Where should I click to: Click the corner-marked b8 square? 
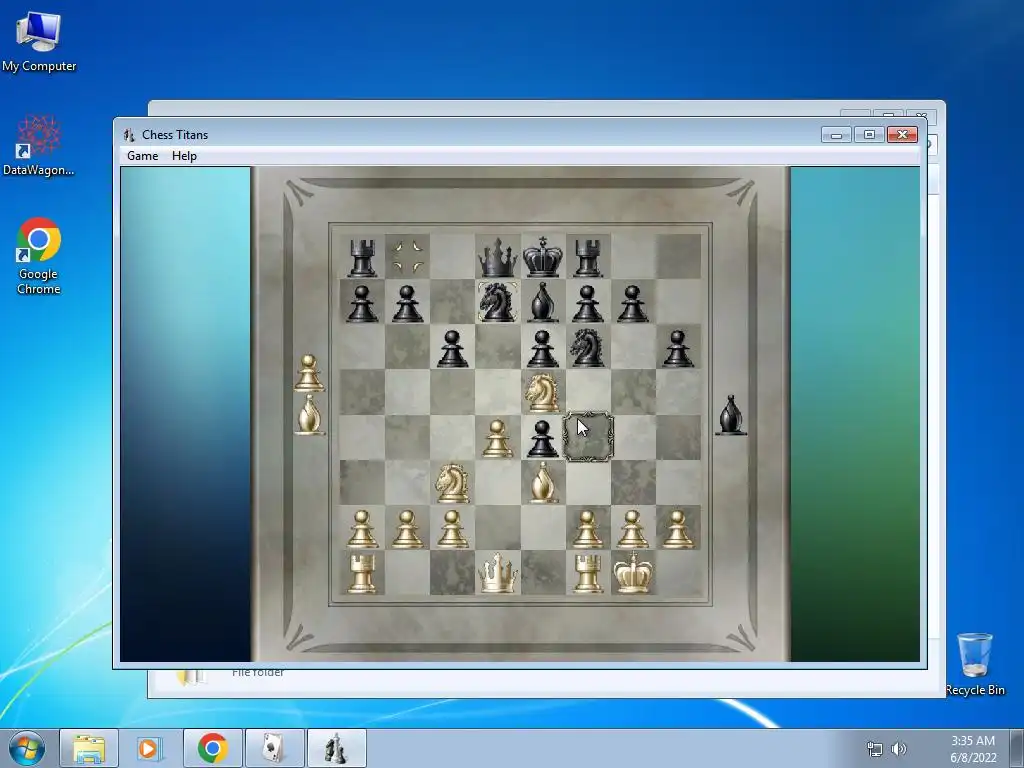point(408,257)
